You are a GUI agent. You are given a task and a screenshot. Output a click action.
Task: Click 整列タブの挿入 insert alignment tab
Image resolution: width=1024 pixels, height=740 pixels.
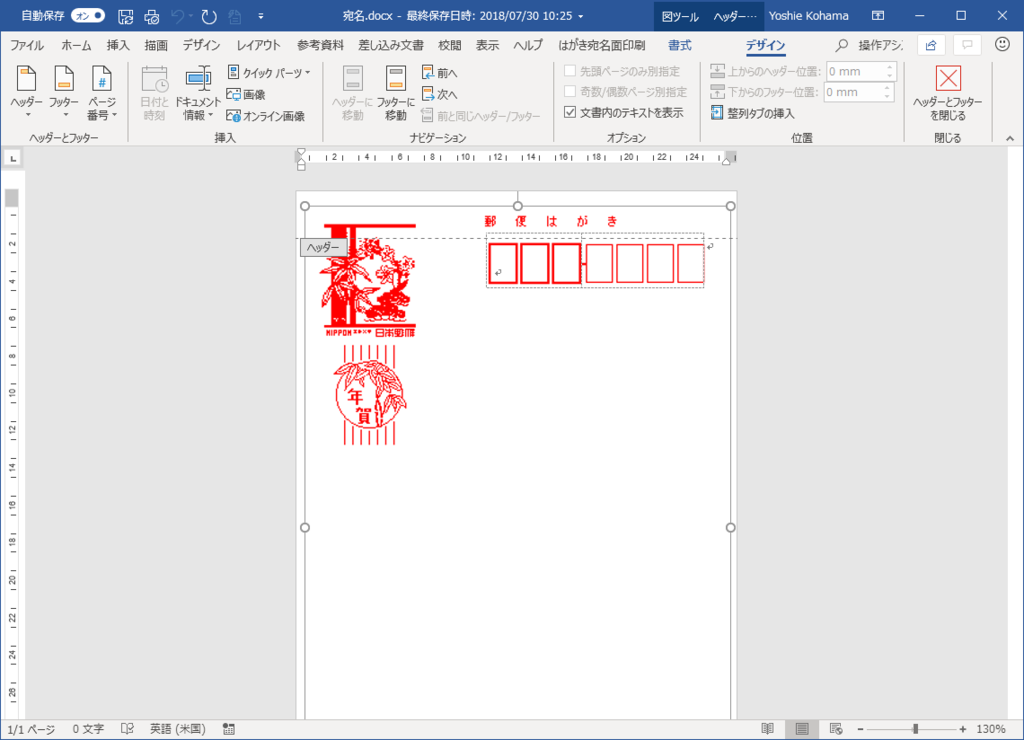(x=752, y=113)
